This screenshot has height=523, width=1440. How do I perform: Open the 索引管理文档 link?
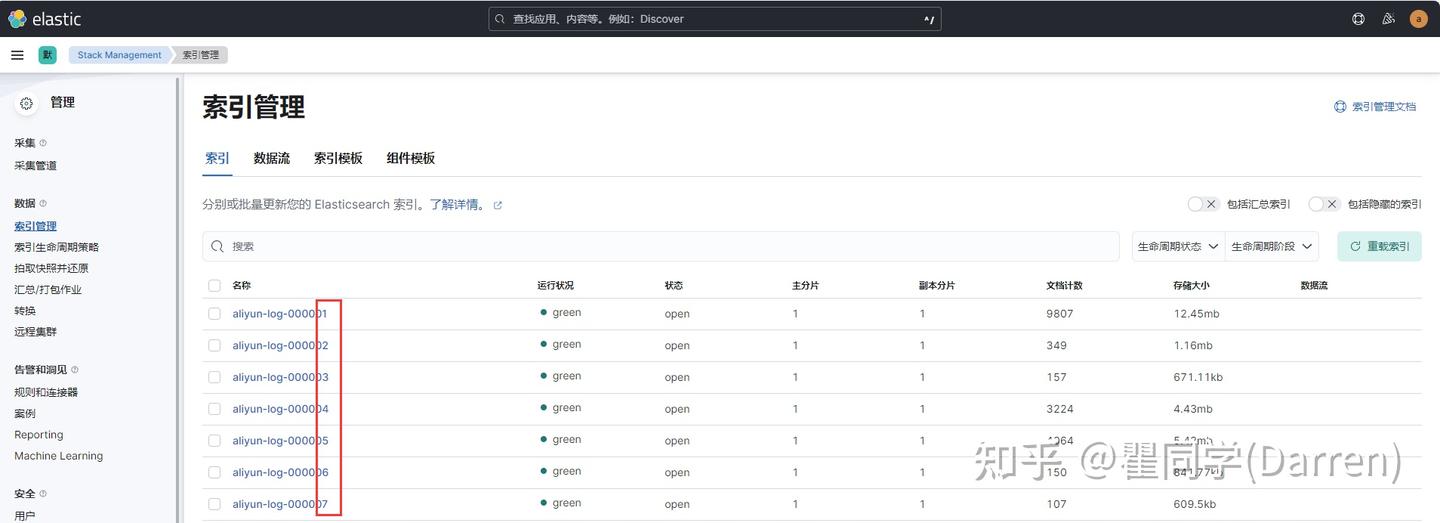[1384, 106]
